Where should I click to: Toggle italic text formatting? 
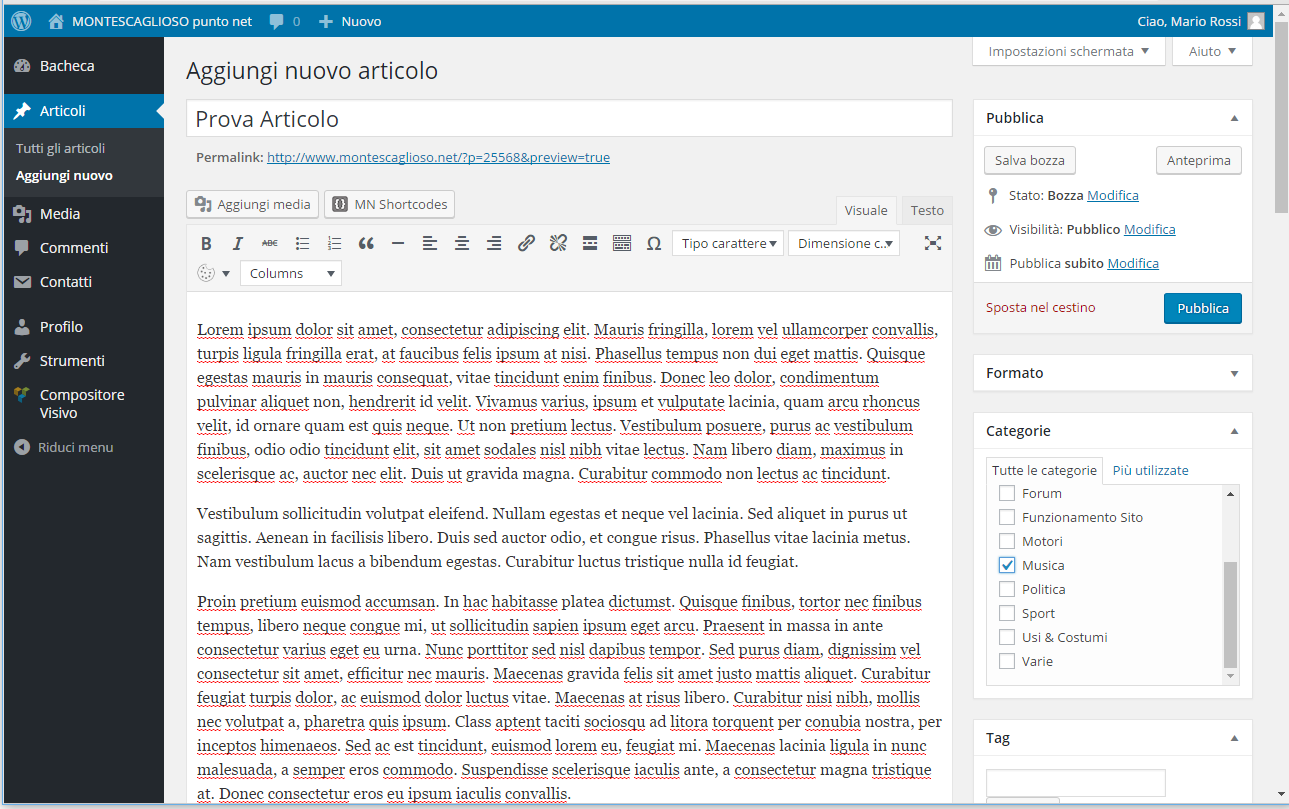coord(237,243)
